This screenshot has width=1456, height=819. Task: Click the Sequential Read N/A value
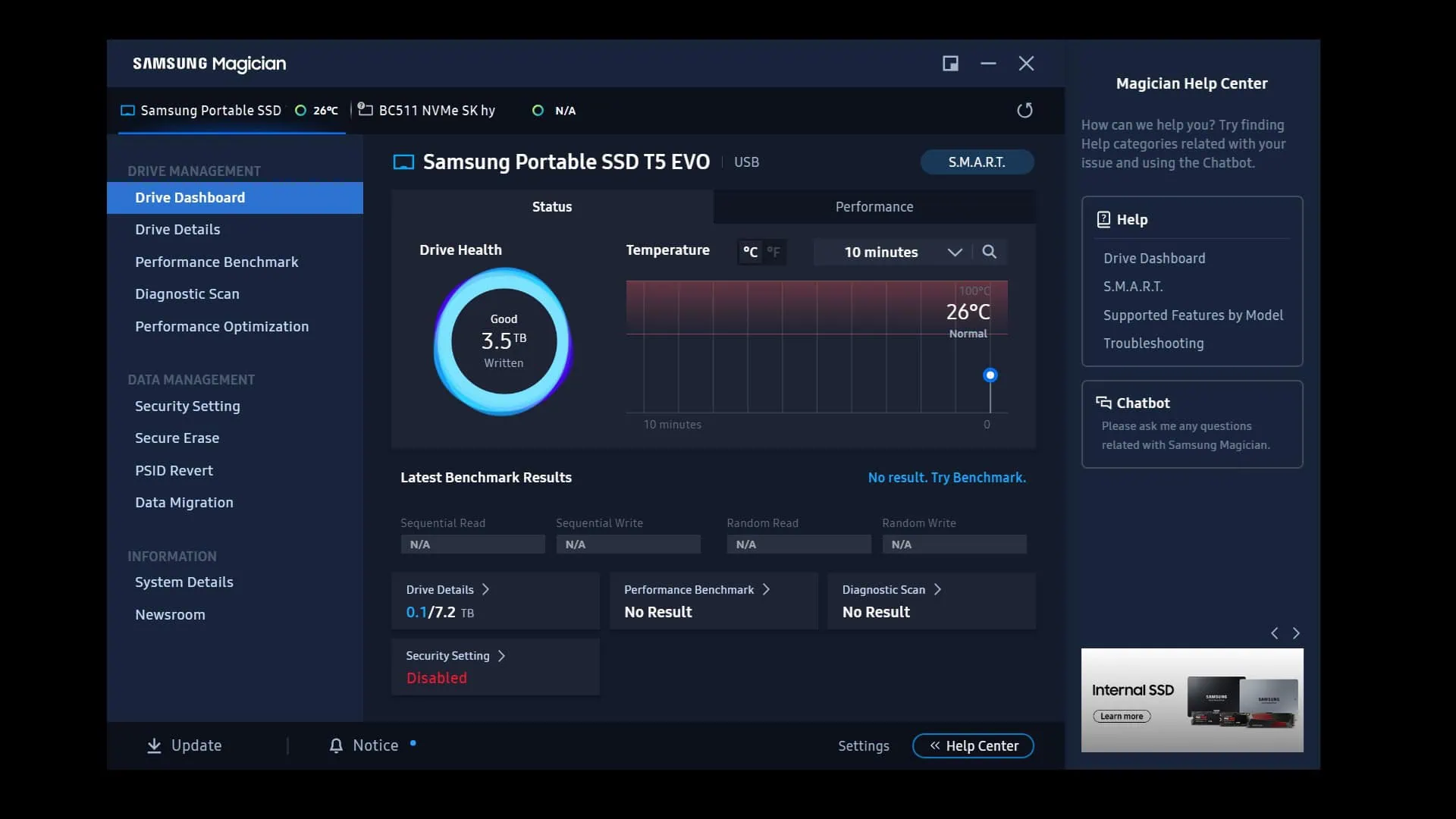(472, 544)
